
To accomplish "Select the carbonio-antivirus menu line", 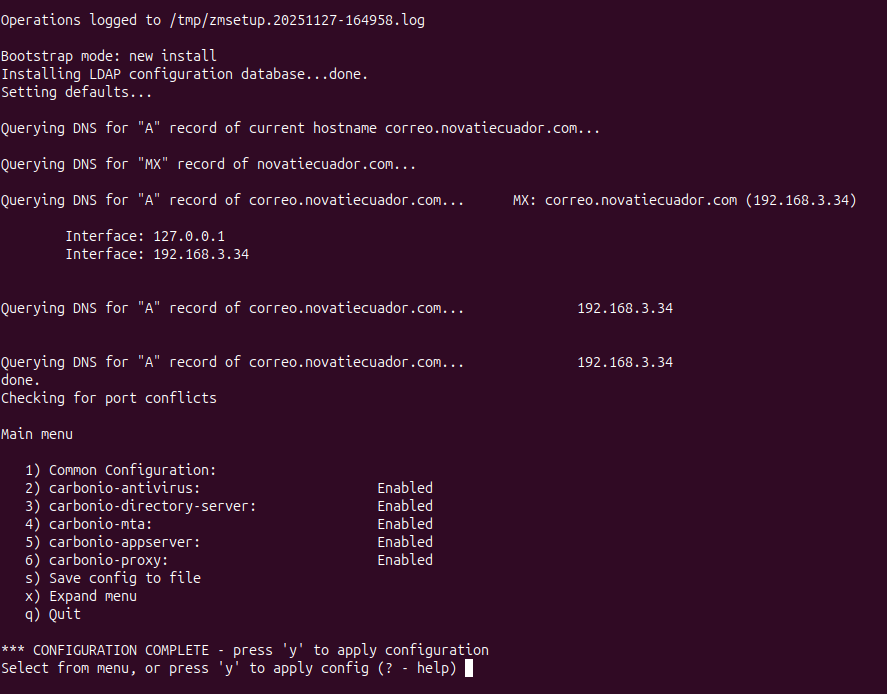I will (124, 488).
